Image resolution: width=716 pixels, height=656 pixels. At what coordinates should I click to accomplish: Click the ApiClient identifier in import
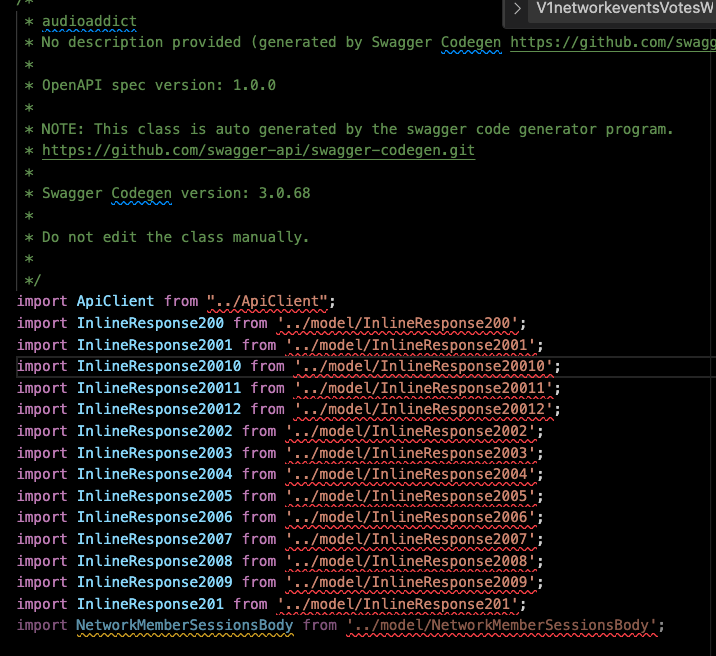(x=115, y=301)
